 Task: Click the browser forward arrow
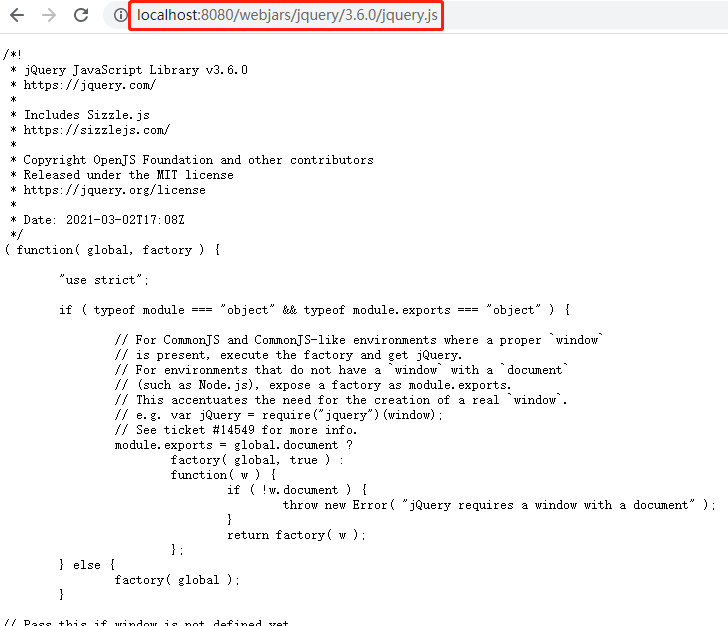click(x=49, y=15)
